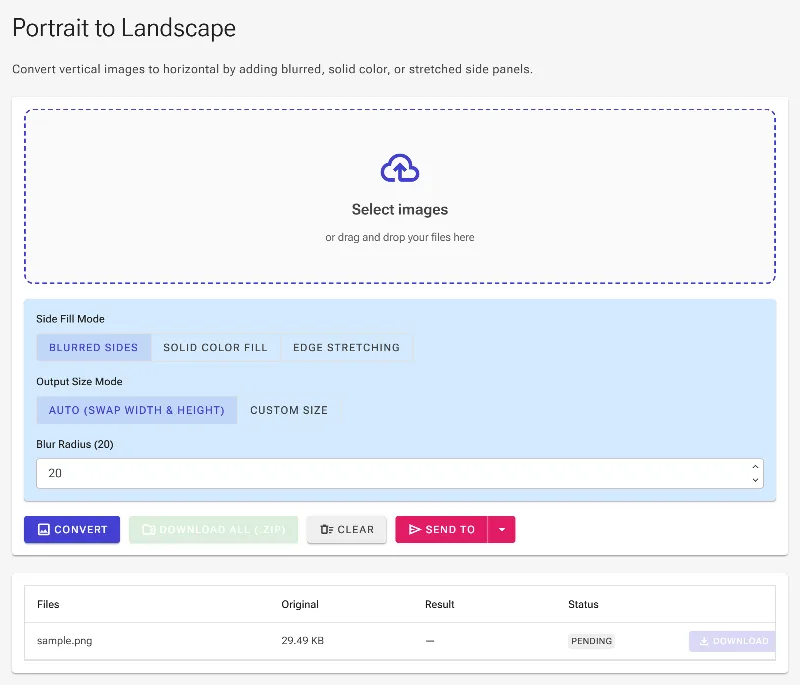Click the Files column header
The image size is (800, 685).
[x=48, y=604]
